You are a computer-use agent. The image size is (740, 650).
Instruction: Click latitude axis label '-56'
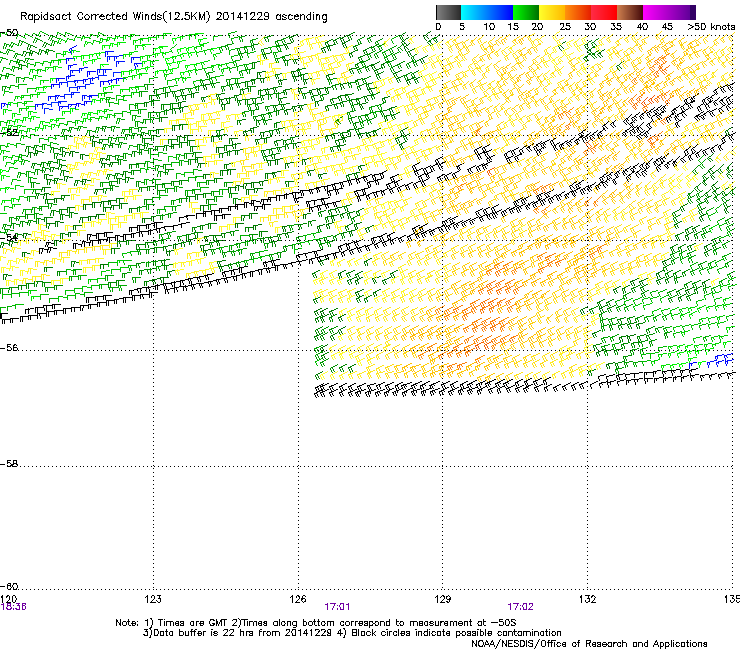point(9,348)
